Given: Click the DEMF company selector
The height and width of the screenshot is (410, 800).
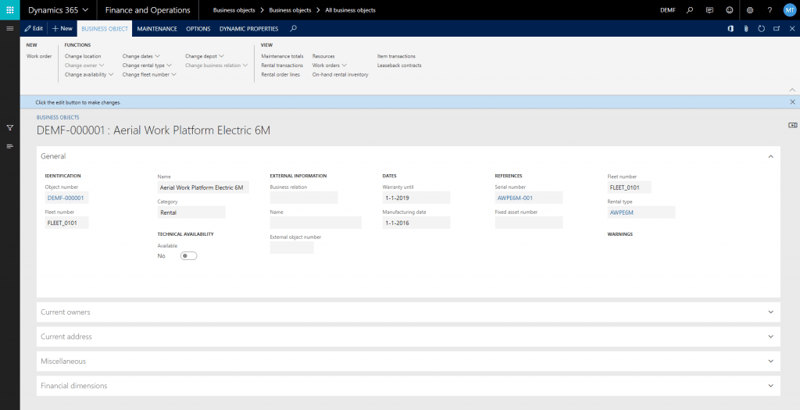Looking at the screenshot, I should [x=667, y=10].
